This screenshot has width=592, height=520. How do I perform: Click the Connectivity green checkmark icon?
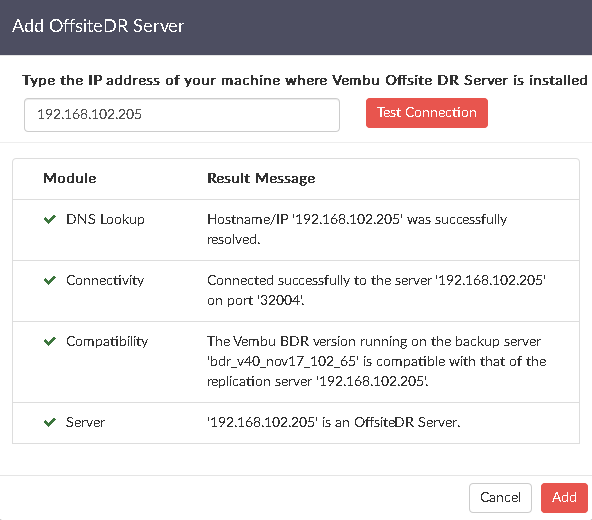click(50, 281)
